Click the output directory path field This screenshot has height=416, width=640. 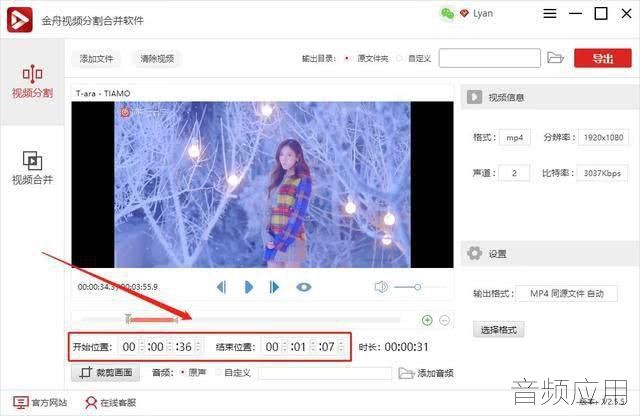tap(489, 58)
